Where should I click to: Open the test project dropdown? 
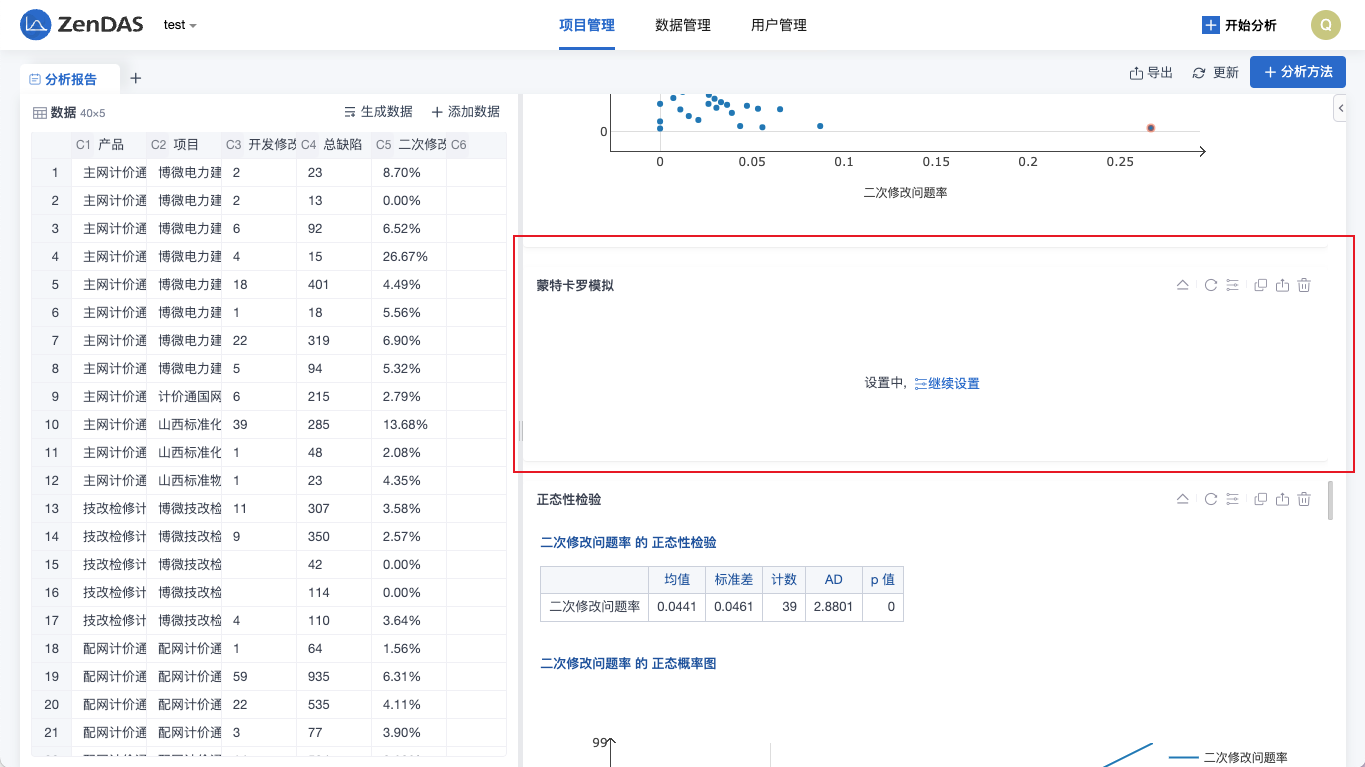(180, 25)
